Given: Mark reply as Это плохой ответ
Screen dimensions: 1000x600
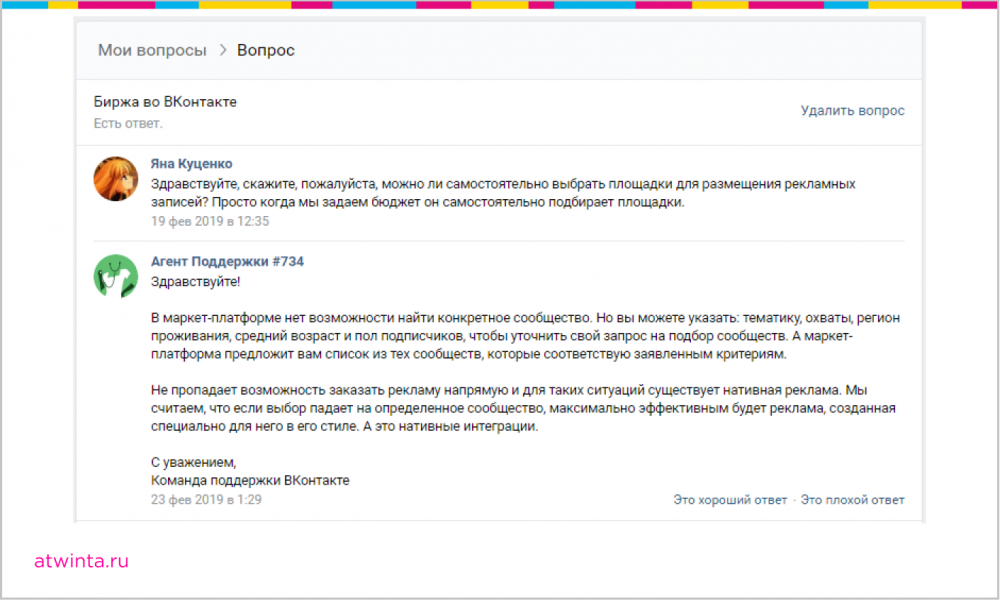Looking at the screenshot, I should tap(853, 500).
